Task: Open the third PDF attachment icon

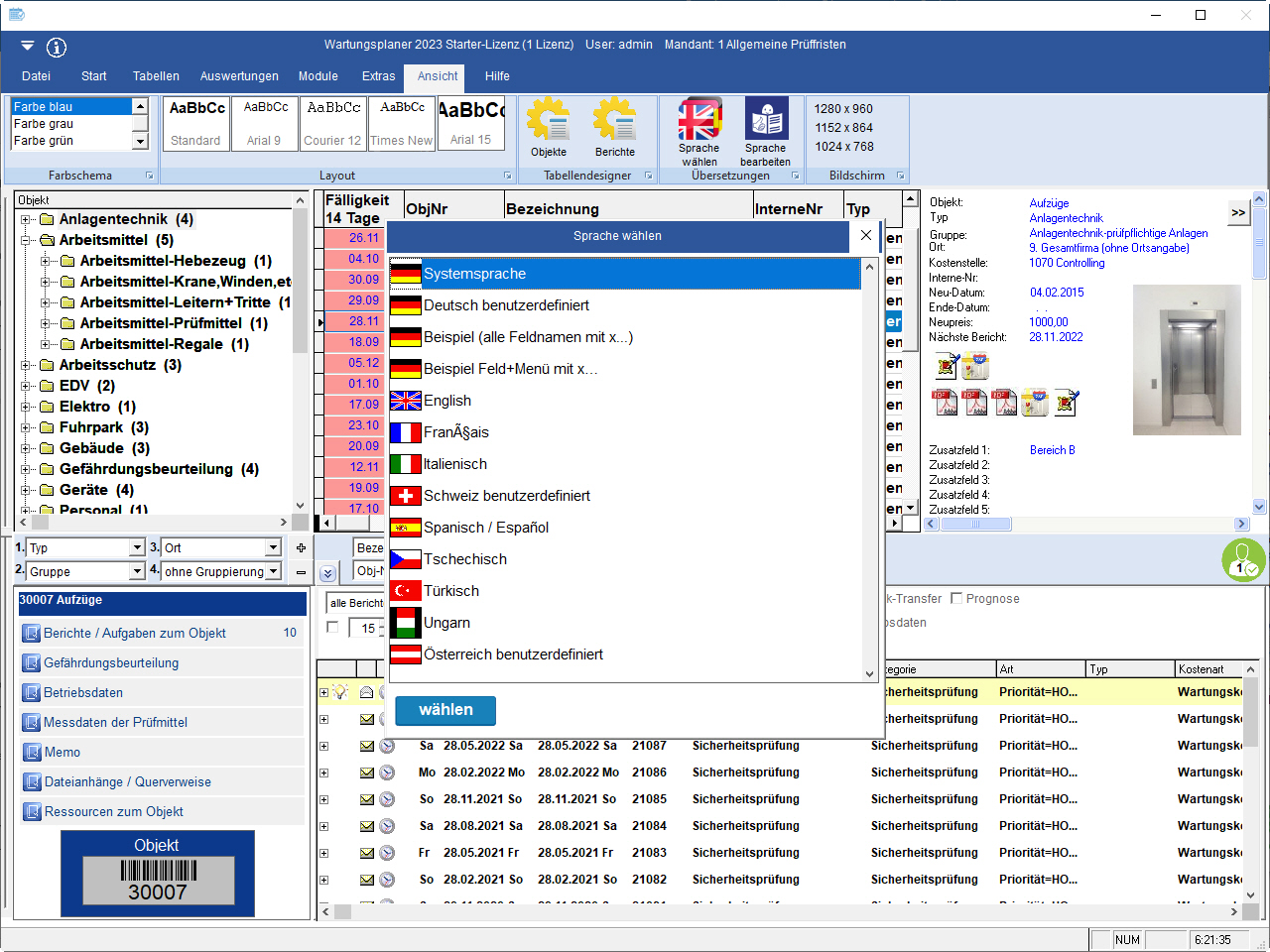Action: (1005, 402)
